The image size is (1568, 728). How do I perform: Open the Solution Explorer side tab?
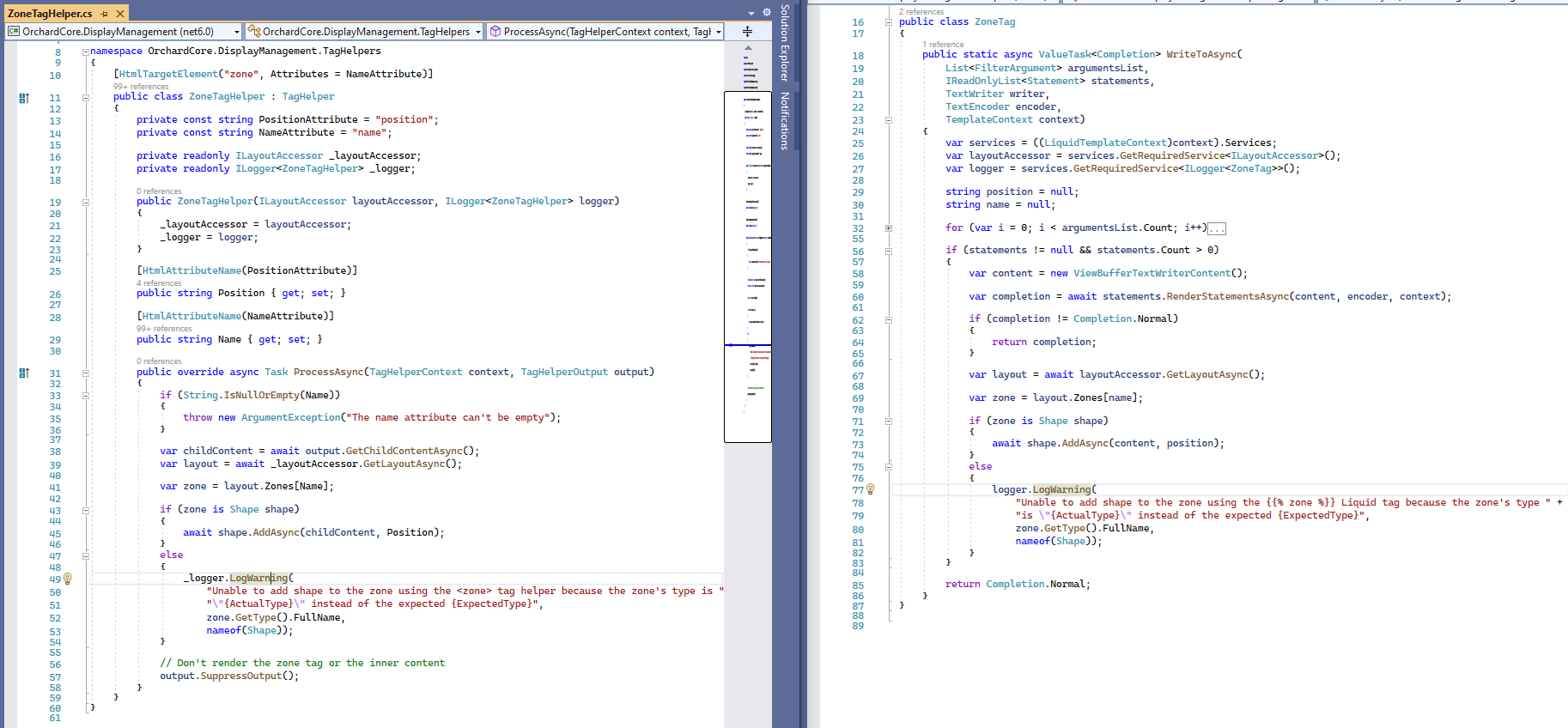point(784,43)
